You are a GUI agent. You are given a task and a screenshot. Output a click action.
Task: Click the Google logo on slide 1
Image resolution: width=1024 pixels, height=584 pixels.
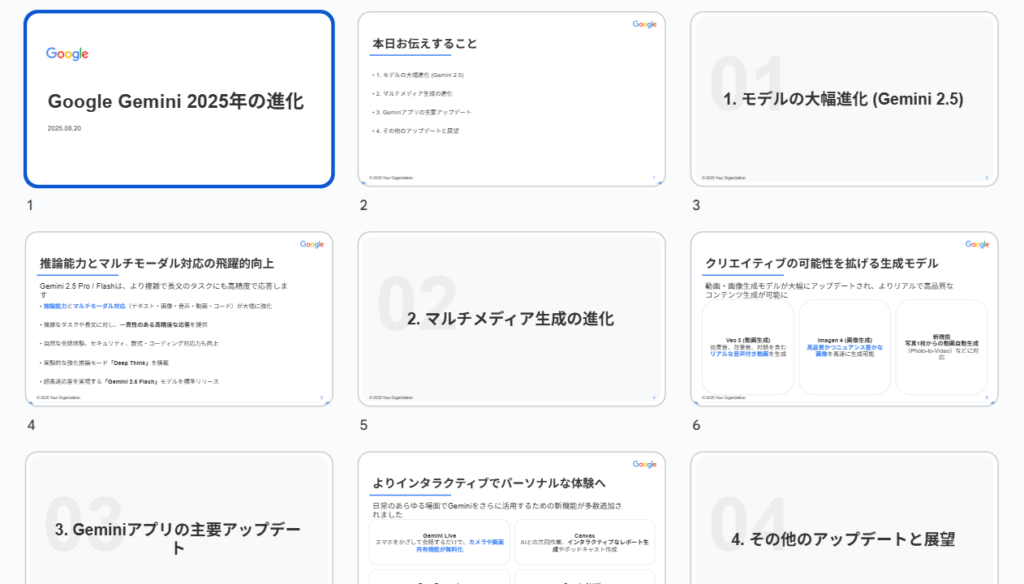point(67,54)
